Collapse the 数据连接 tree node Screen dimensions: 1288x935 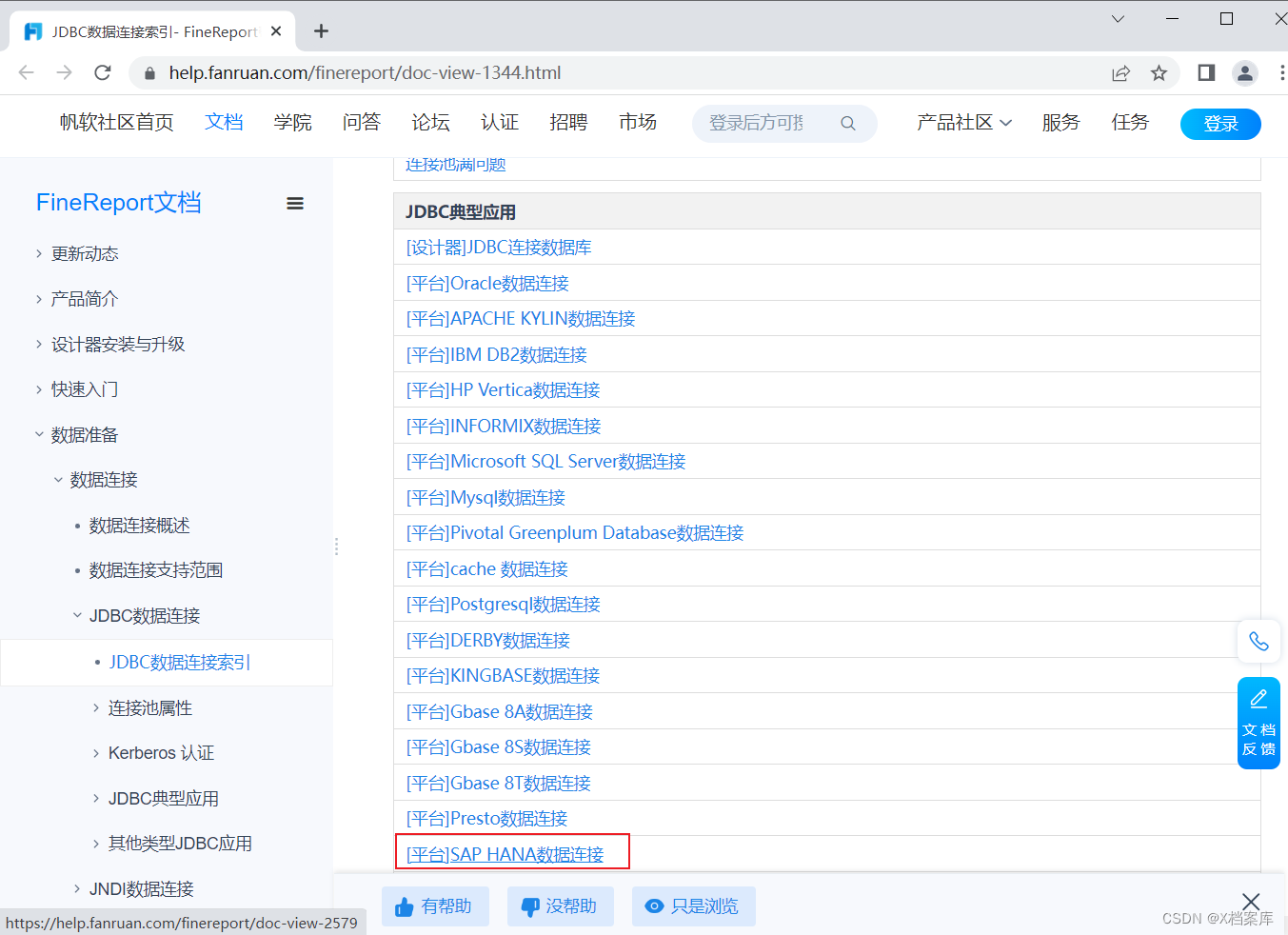click(58, 480)
